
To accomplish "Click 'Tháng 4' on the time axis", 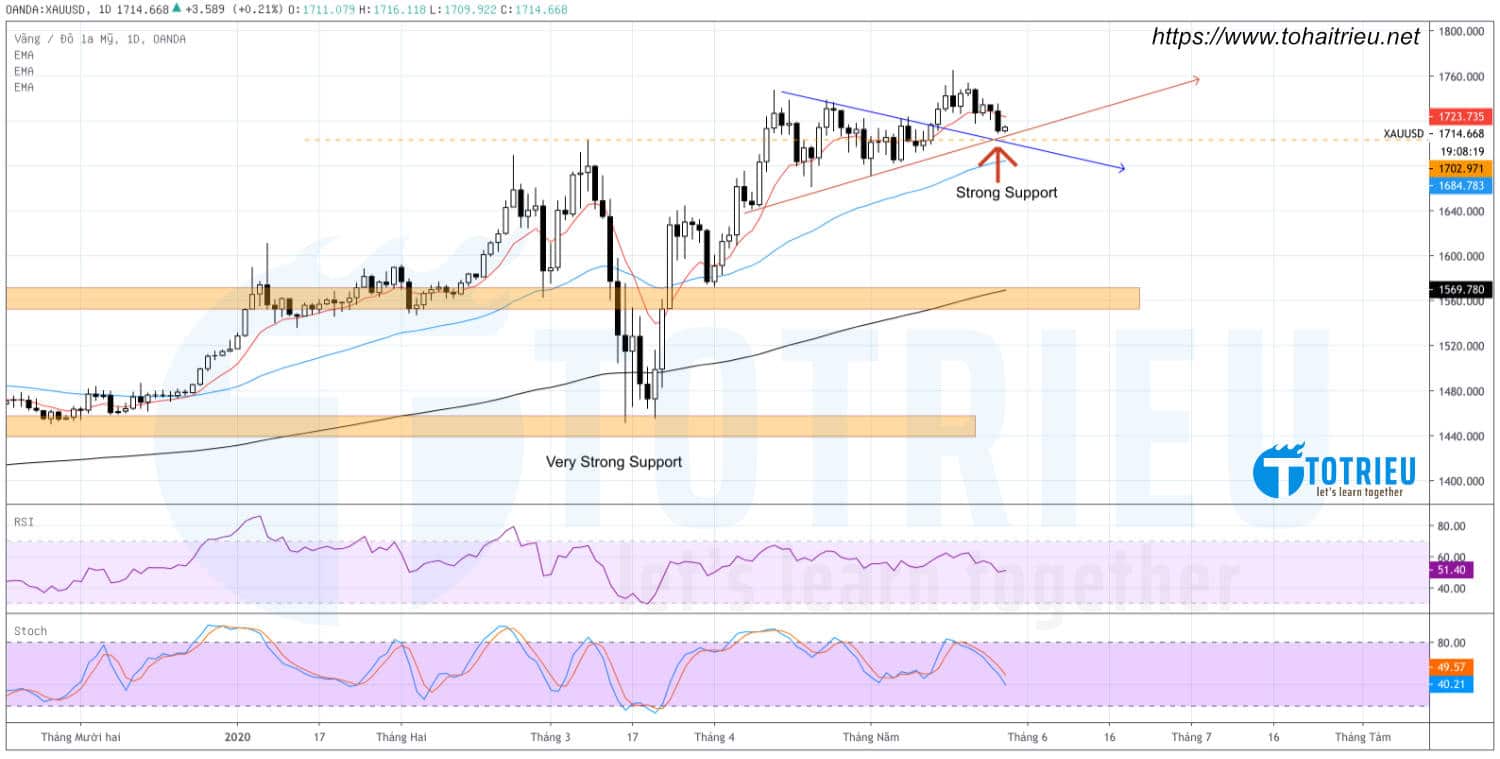I will coord(714,737).
